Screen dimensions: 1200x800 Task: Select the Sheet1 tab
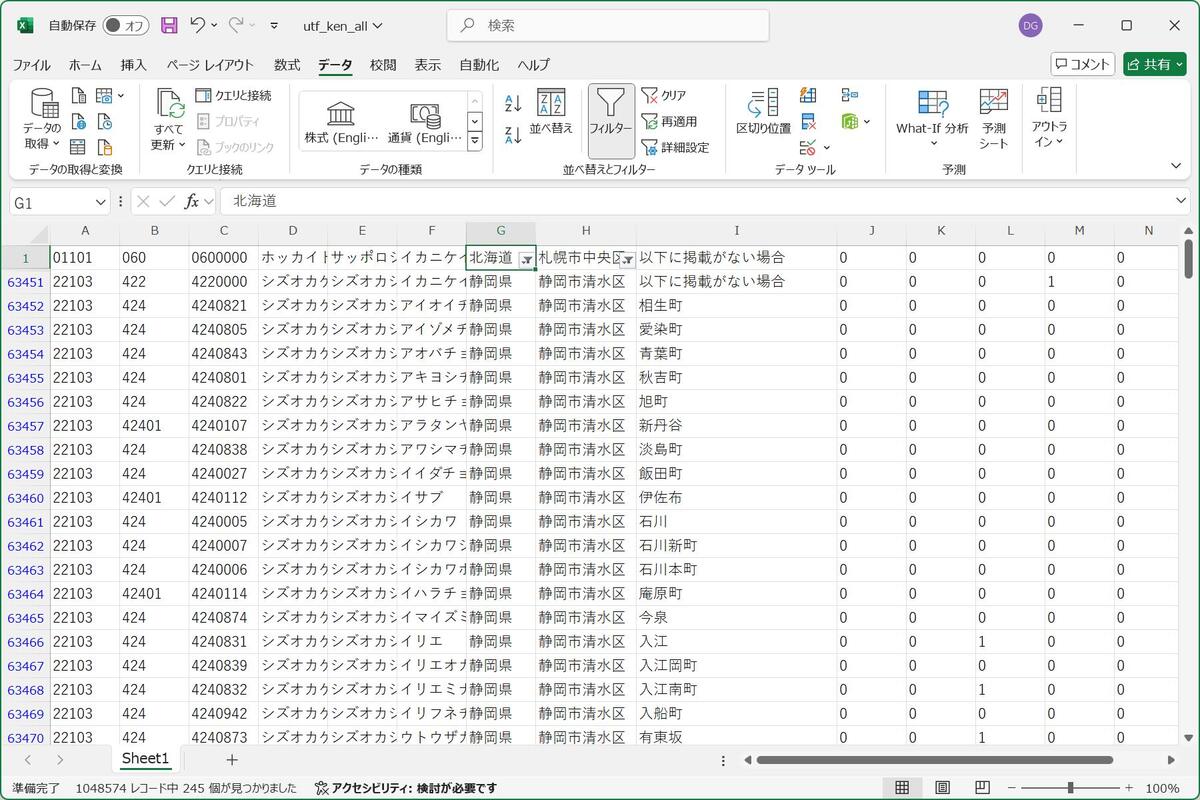[146, 759]
